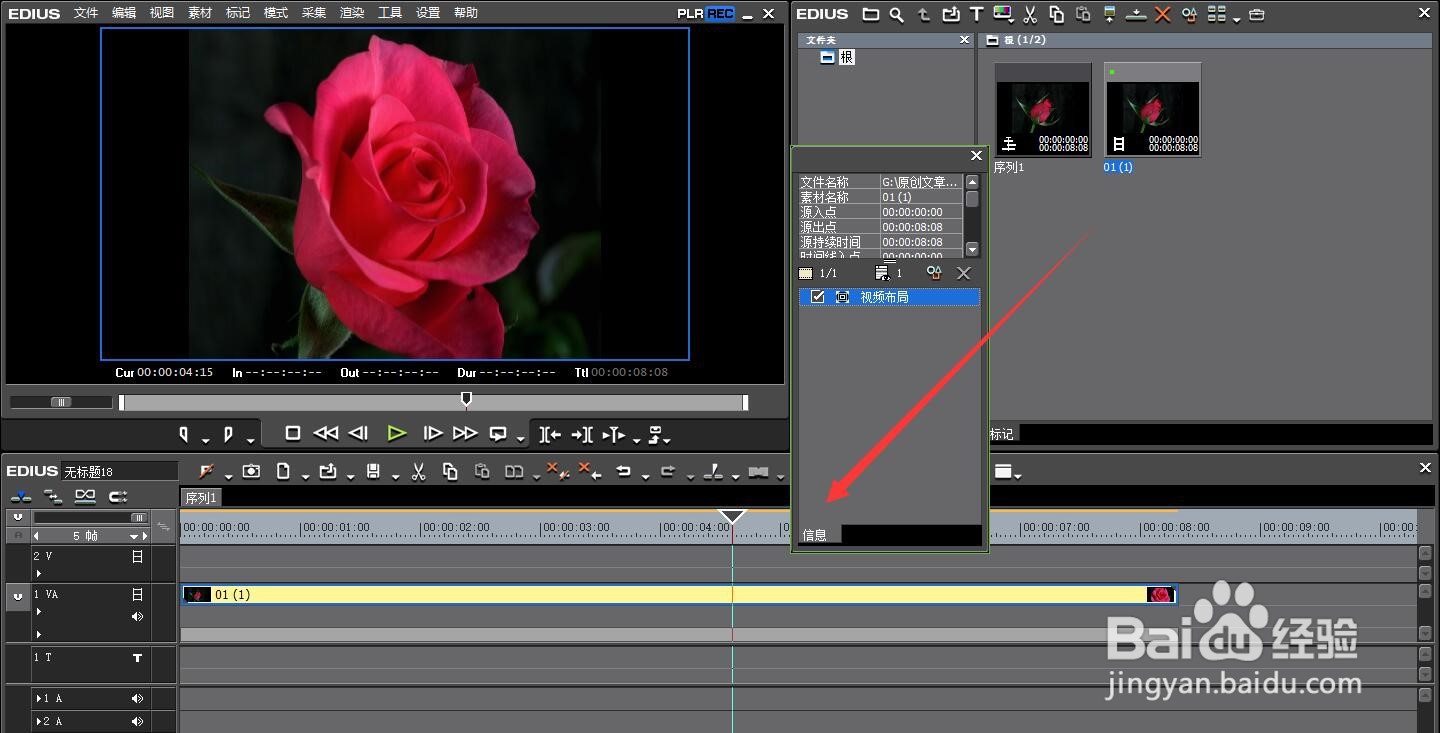The height and width of the screenshot is (733, 1440).
Task: Expand the 1 A audio track
Action: pos(39,699)
